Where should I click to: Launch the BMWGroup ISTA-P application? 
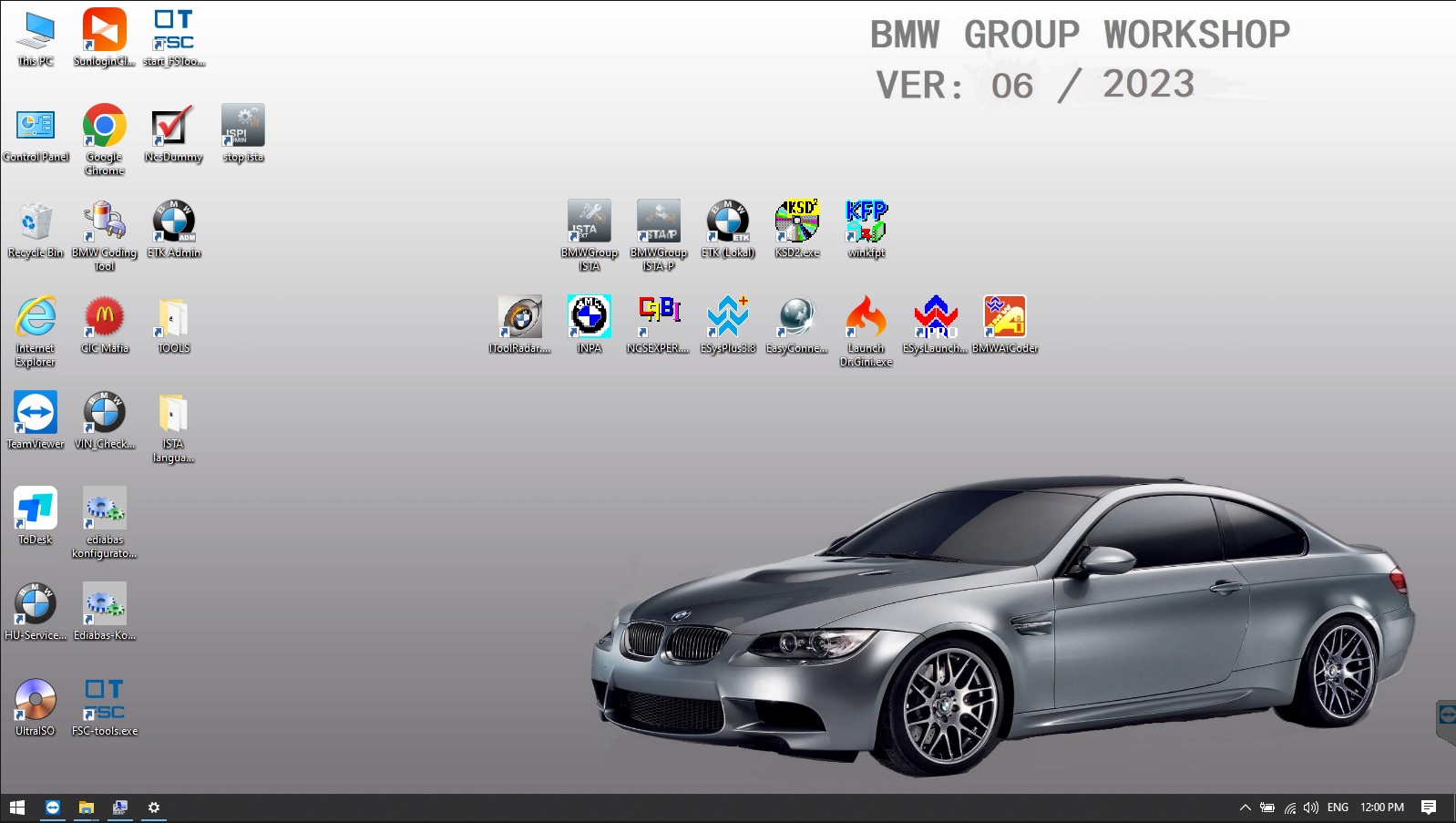pyautogui.click(x=659, y=236)
